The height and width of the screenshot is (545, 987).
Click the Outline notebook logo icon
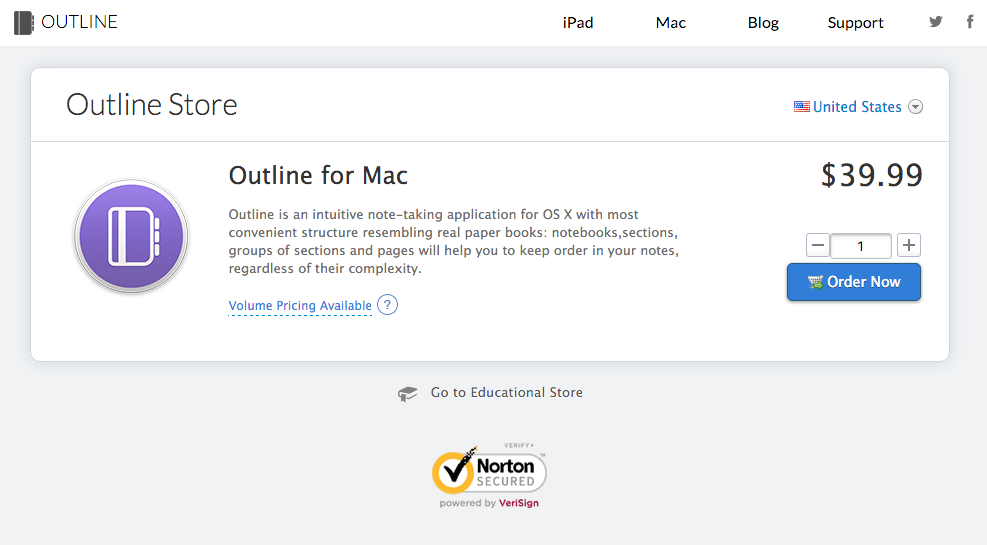(x=23, y=23)
